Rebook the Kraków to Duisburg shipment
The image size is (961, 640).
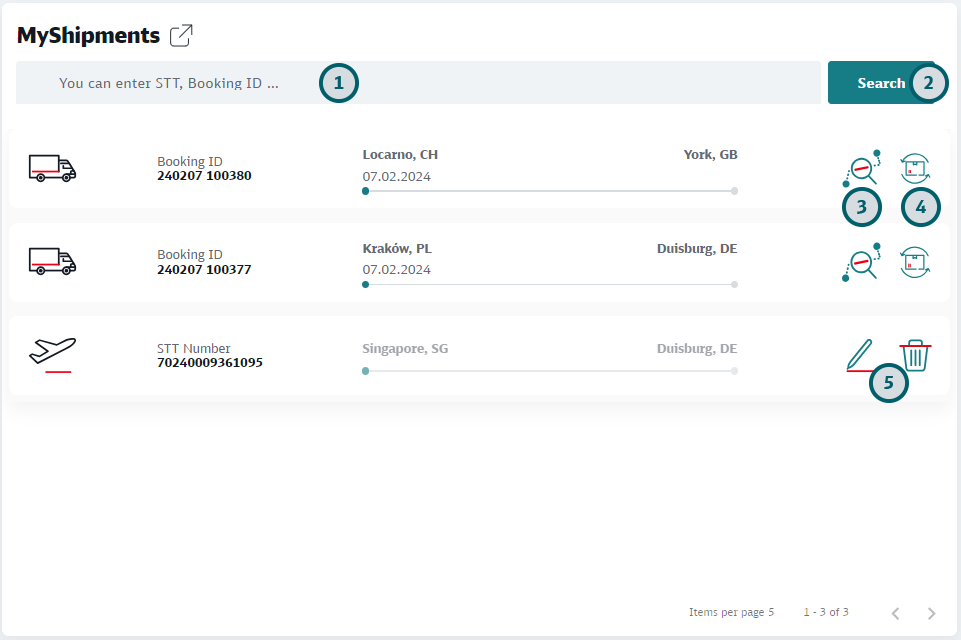click(x=915, y=262)
